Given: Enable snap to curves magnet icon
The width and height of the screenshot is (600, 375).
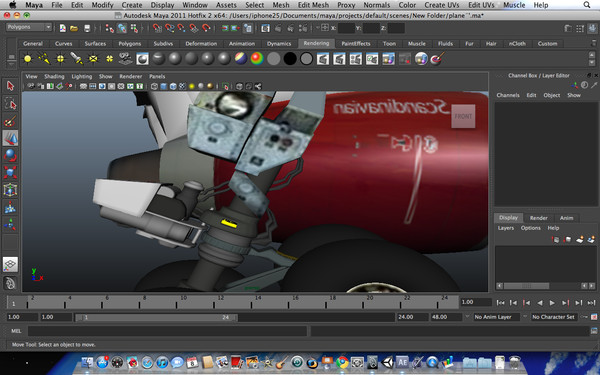Looking at the screenshot, I should point(170,28).
